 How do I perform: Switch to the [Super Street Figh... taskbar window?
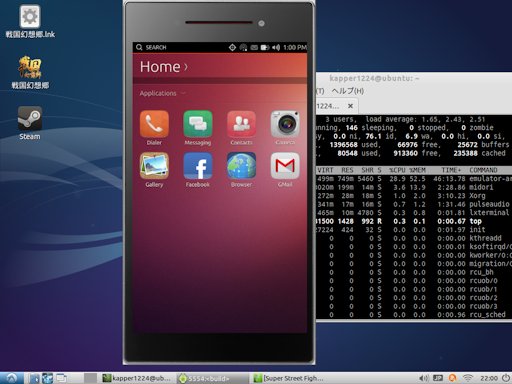point(288,378)
